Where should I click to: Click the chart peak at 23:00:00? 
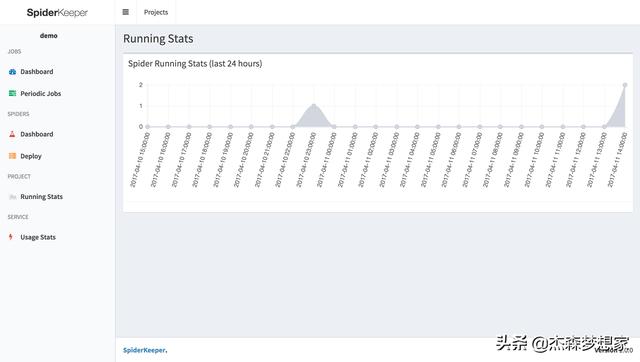click(x=313, y=105)
